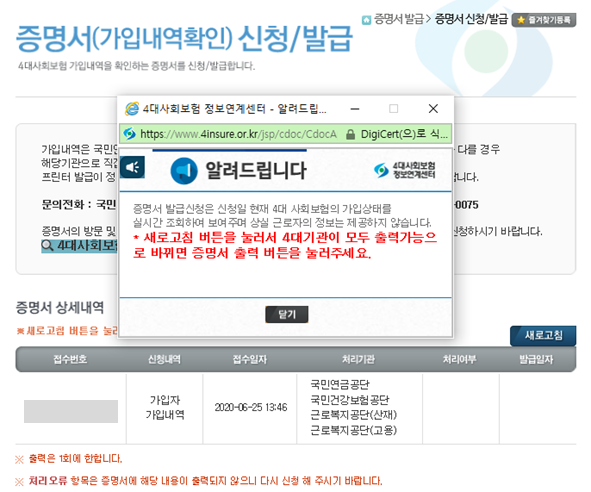Click the Internet Explorer icon in popup title
The width and height of the screenshot is (591, 492).
point(132,109)
